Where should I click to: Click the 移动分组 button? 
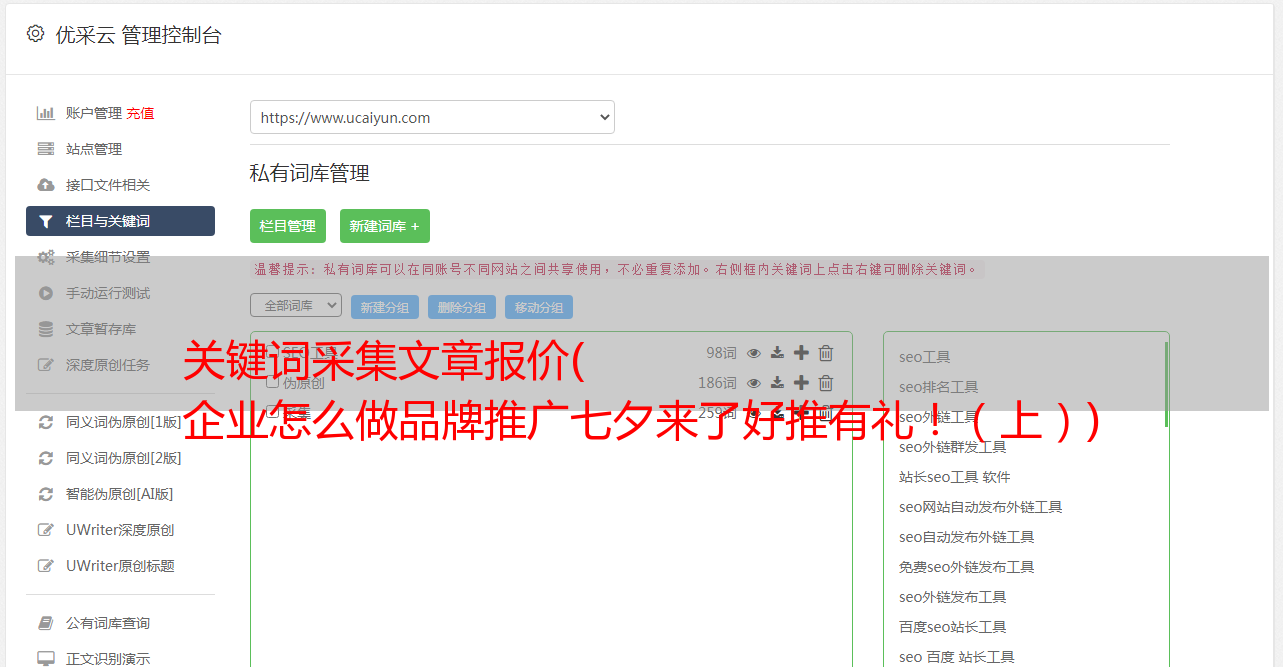539,307
